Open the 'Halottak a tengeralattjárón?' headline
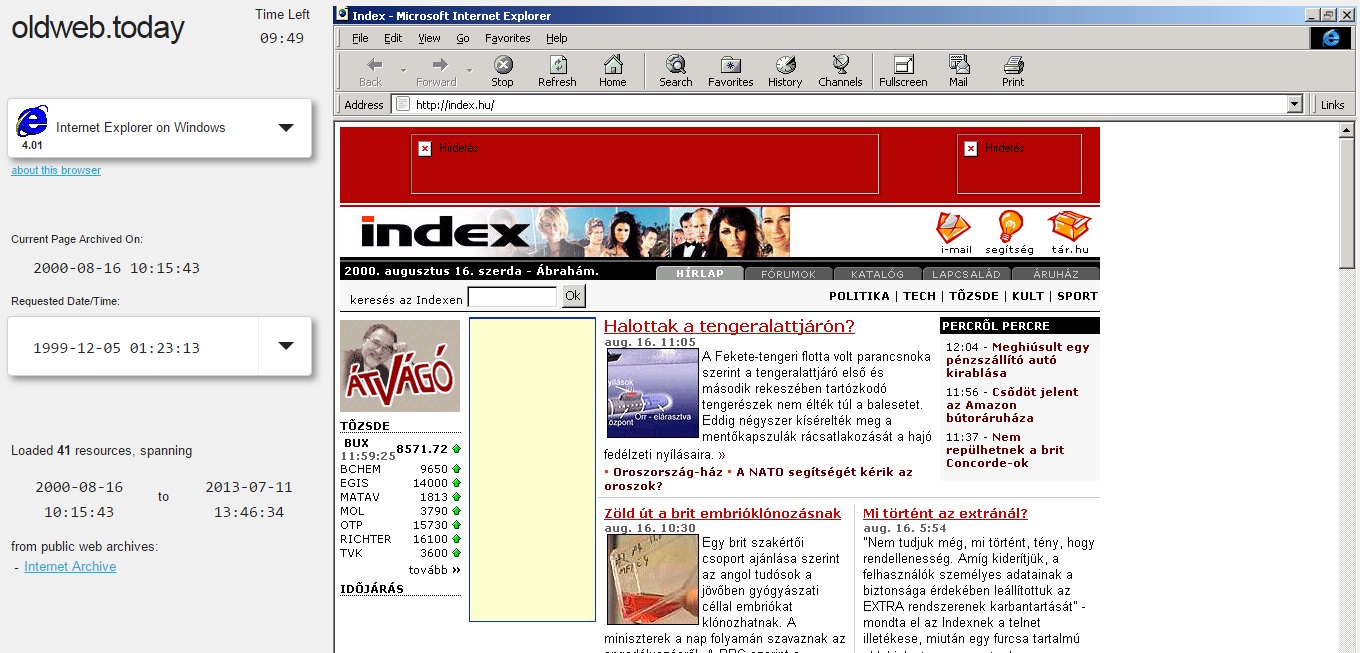 pyautogui.click(x=729, y=326)
